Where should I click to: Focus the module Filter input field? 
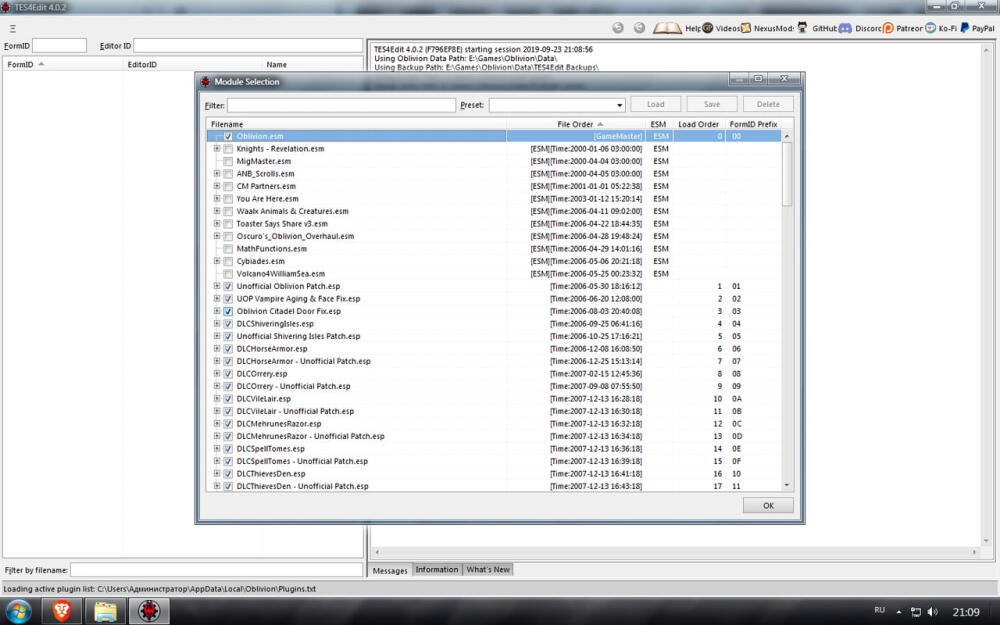(341, 105)
